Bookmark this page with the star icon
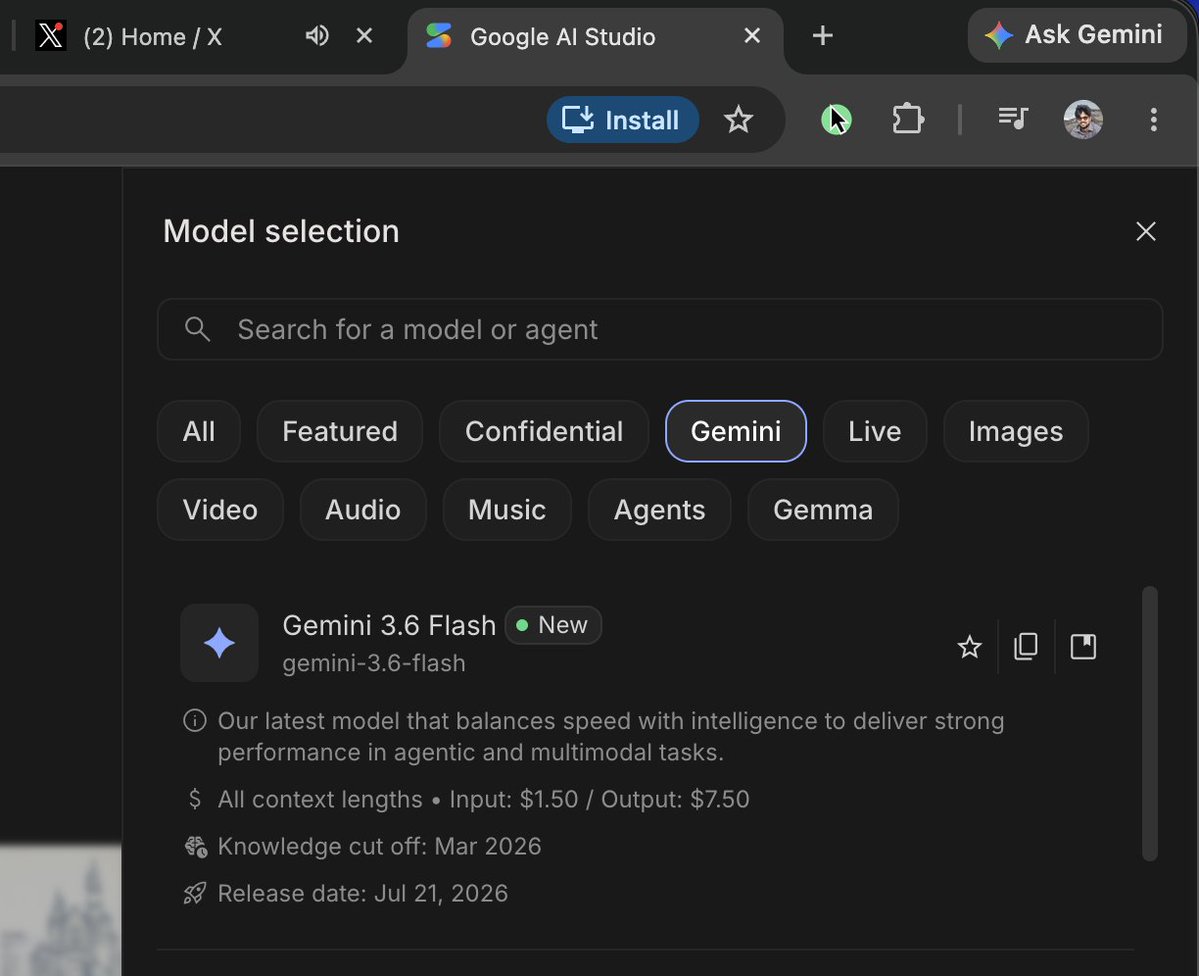Screen dimensions: 1199x976 pyautogui.click(x=739, y=119)
